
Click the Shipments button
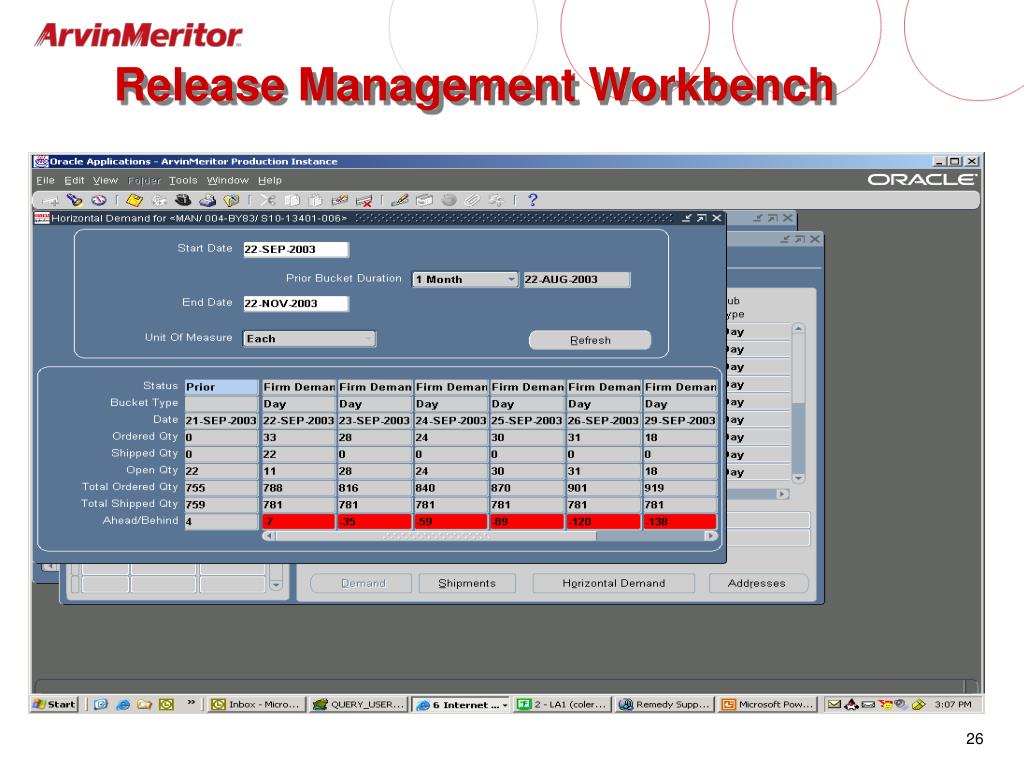467,583
